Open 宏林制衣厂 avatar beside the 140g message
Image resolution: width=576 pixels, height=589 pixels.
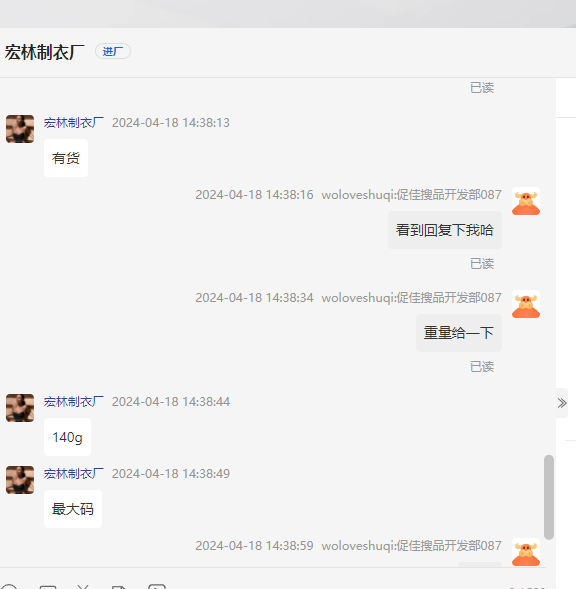point(20,408)
